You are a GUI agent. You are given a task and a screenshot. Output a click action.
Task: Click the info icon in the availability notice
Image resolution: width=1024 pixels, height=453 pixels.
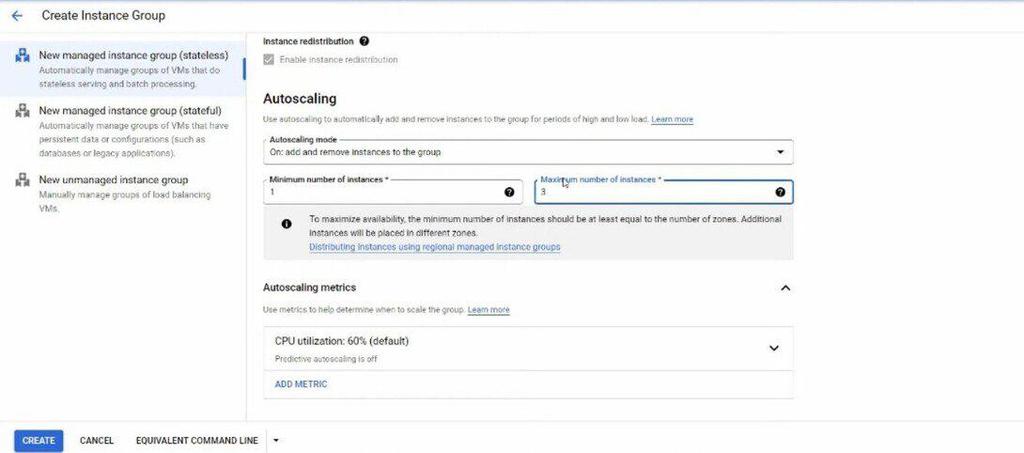click(x=286, y=225)
